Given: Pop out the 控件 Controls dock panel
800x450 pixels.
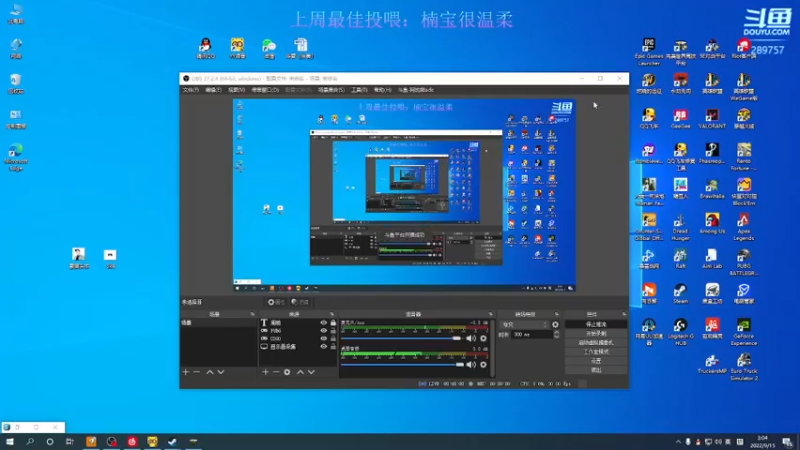Looking at the screenshot, I should (624, 314).
